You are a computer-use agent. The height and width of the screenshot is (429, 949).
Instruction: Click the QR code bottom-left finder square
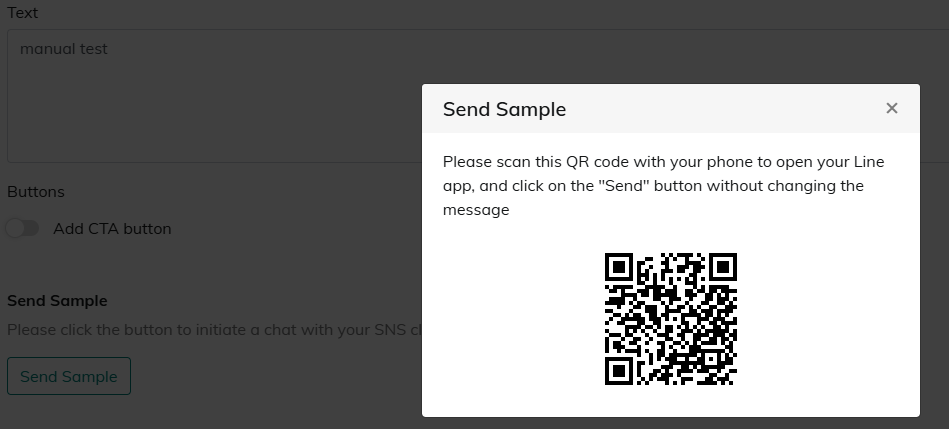[620, 370]
